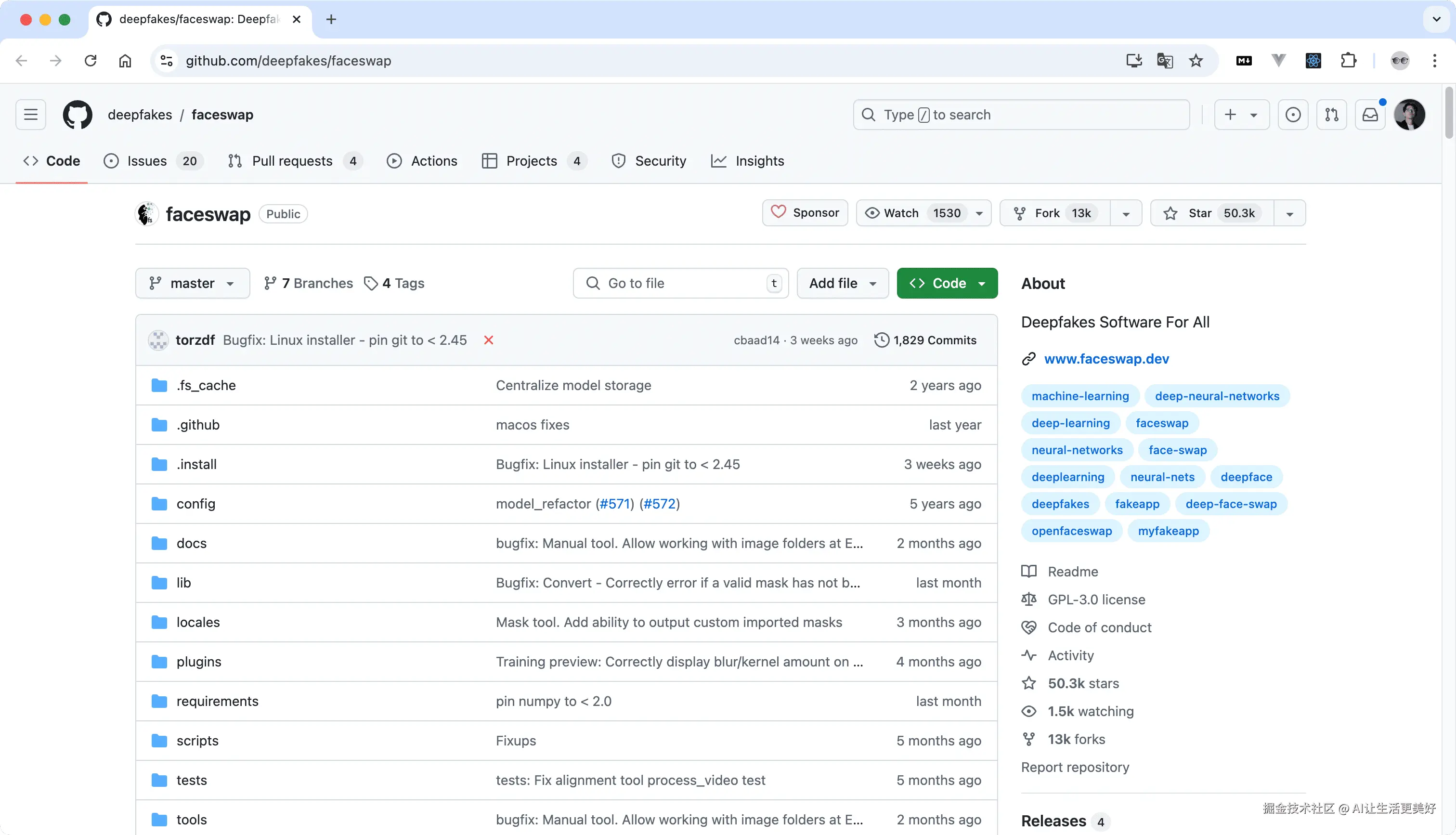Open the Activity link in About

[1070, 655]
